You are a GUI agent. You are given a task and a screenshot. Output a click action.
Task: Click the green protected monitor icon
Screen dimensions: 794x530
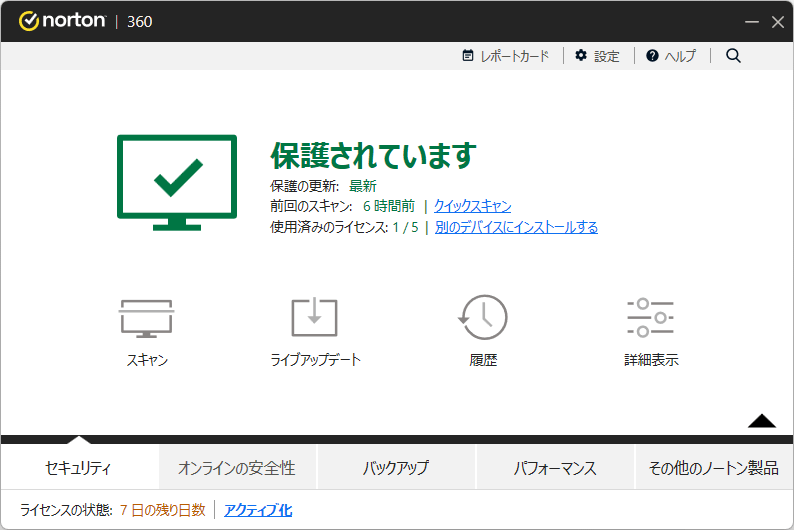click(177, 182)
